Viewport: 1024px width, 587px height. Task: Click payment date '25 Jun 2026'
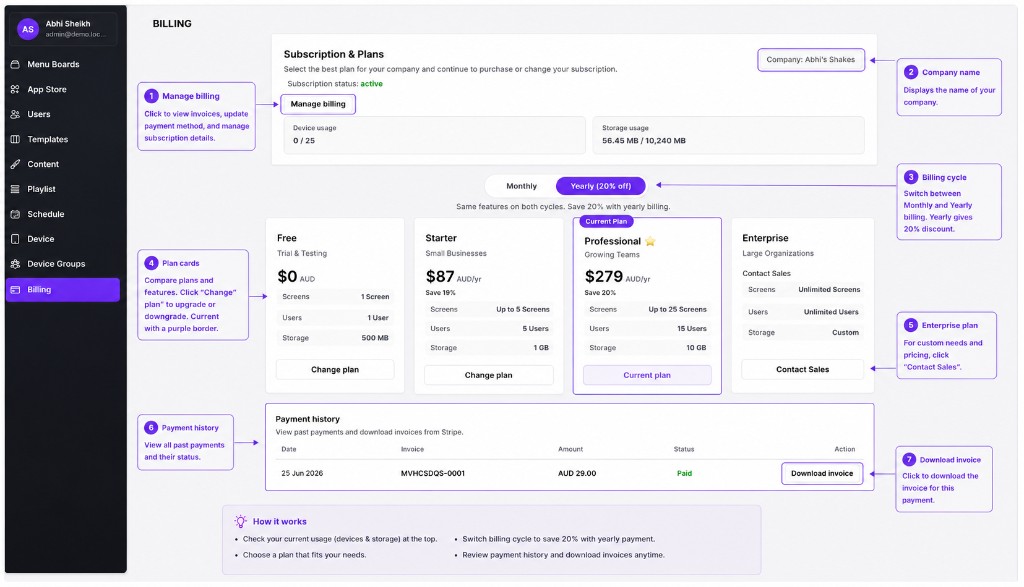tap(302, 473)
